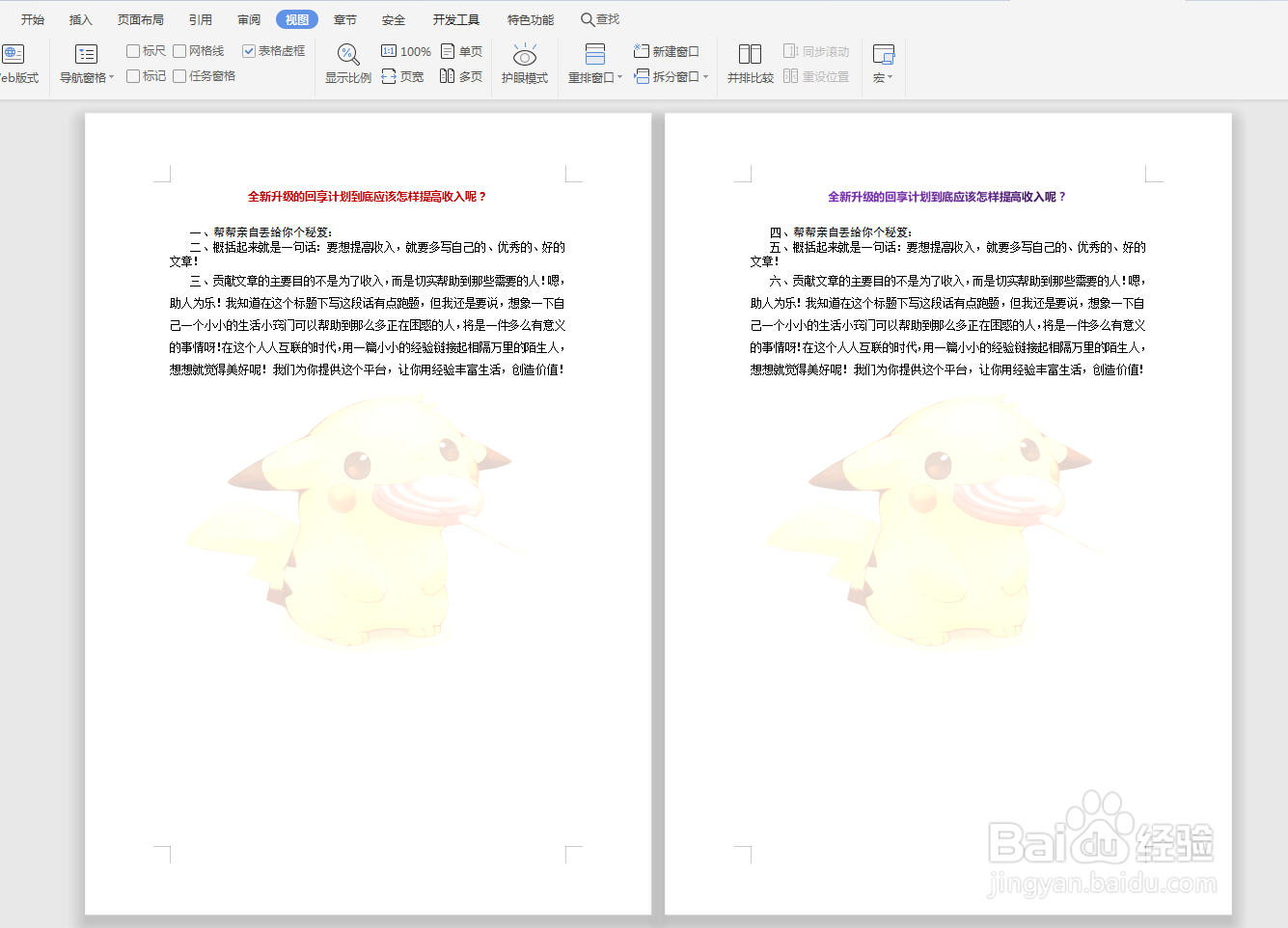Create a new window (新建窗口)
The width and height of the screenshot is (1288, 928).
667,51
